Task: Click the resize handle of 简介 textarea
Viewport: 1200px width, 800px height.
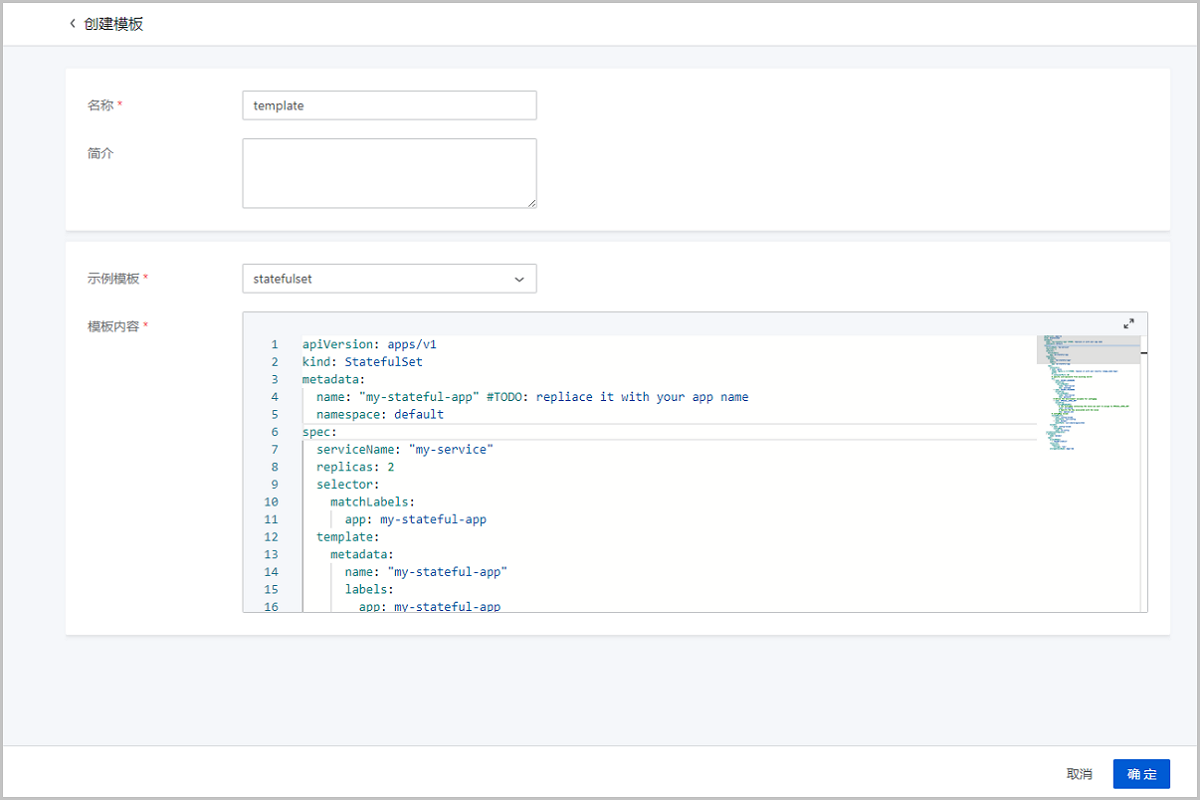Action: pyautogui.click(x=531, y=203)
